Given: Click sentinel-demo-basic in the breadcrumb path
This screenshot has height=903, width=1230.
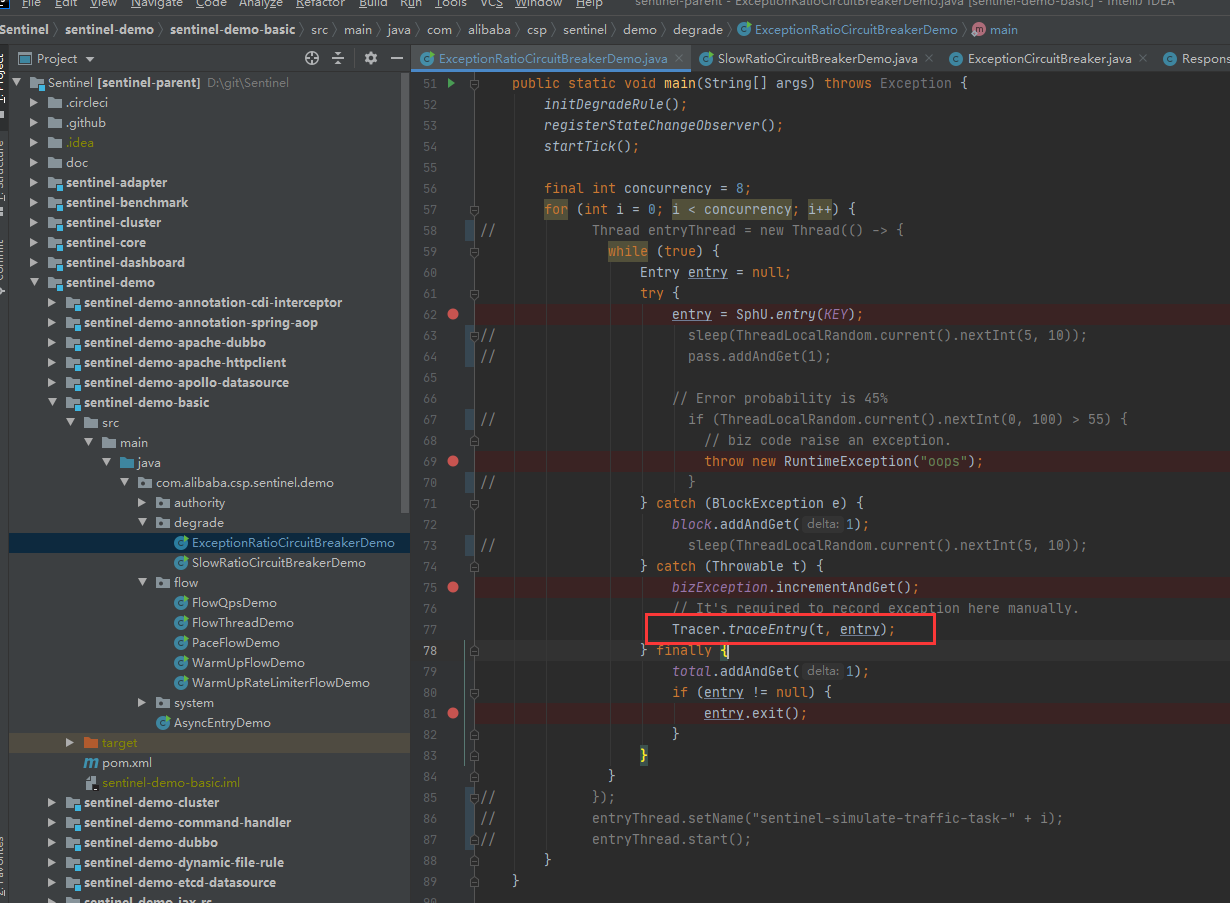Looking at the screenshot, I should [232, 30].
